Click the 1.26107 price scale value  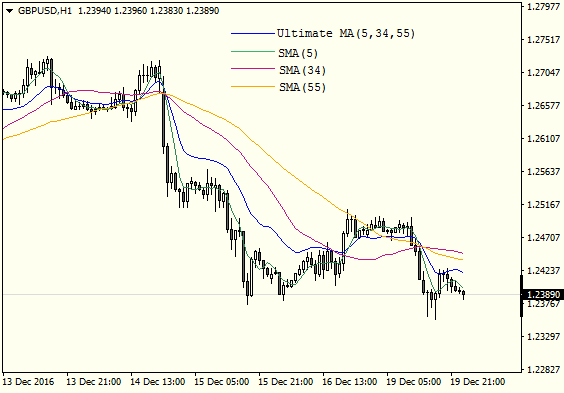coord(543,138)
